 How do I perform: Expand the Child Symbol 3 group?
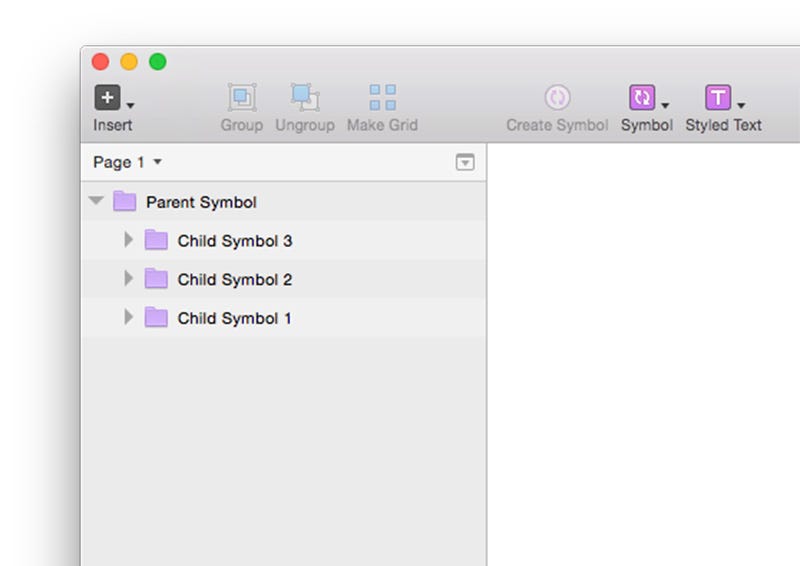click(x=129, y=239)
